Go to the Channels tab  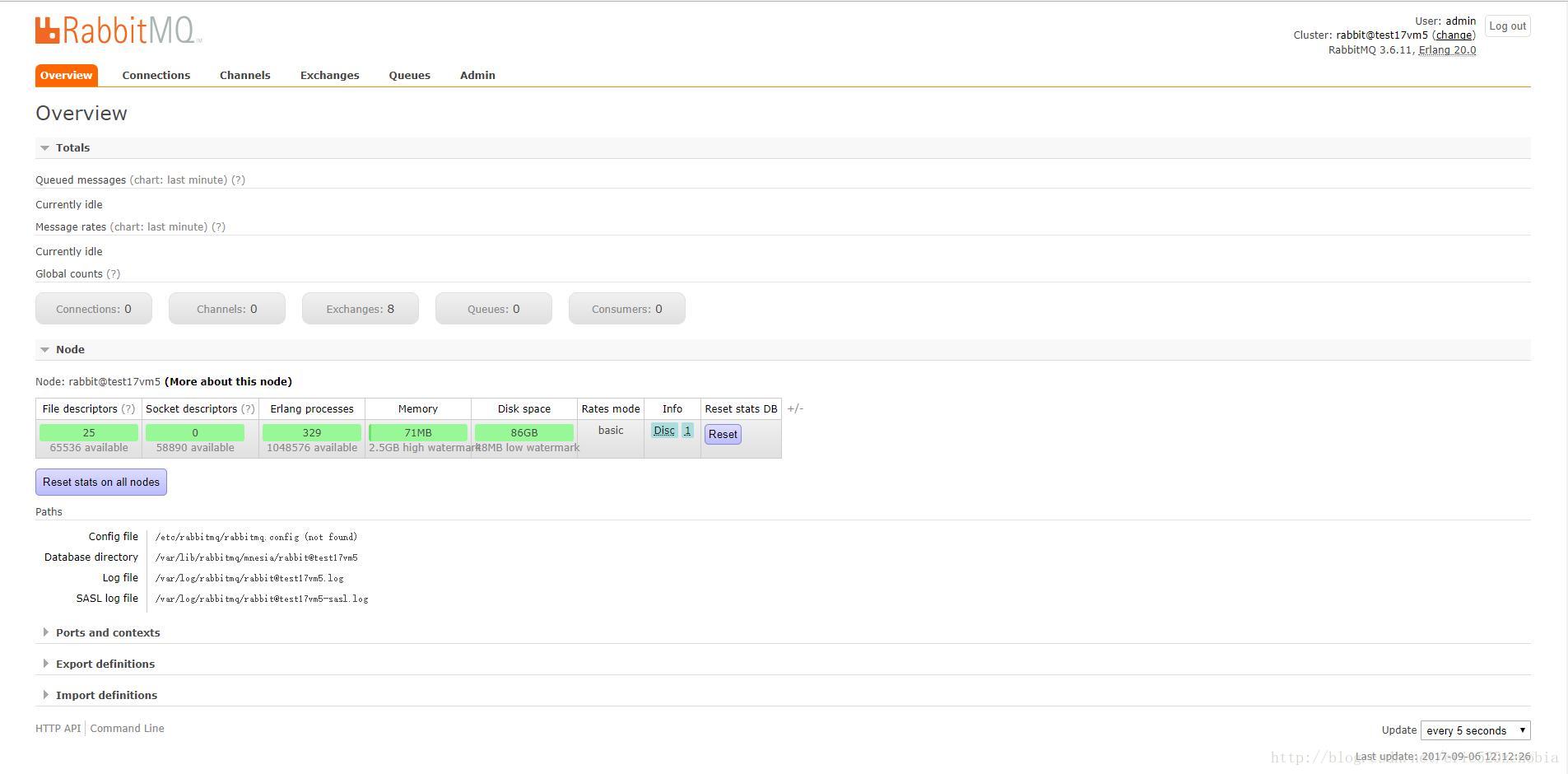[x=245, y=75]
